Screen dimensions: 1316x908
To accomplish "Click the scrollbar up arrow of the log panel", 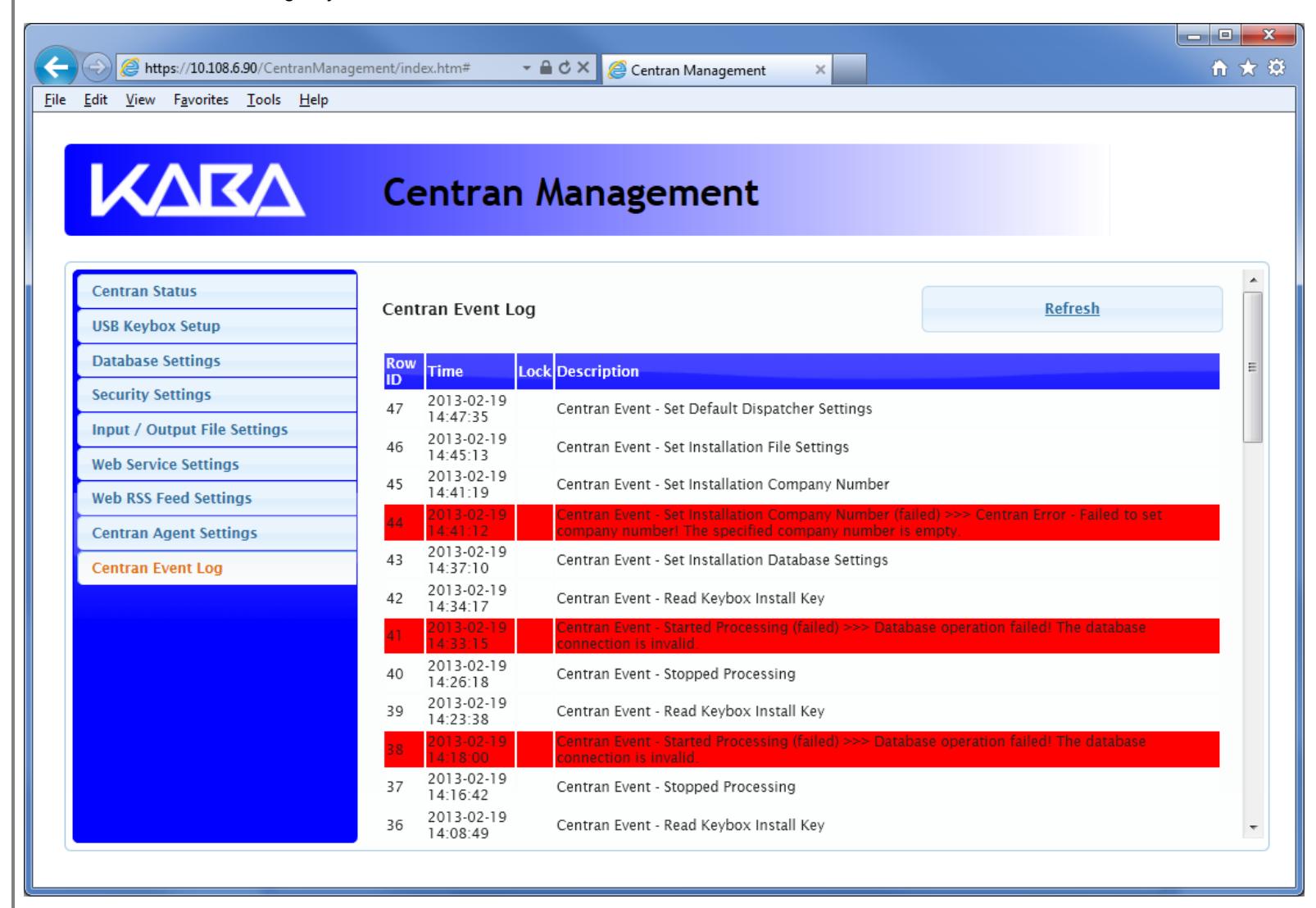I will click(x=1252, y=279).
